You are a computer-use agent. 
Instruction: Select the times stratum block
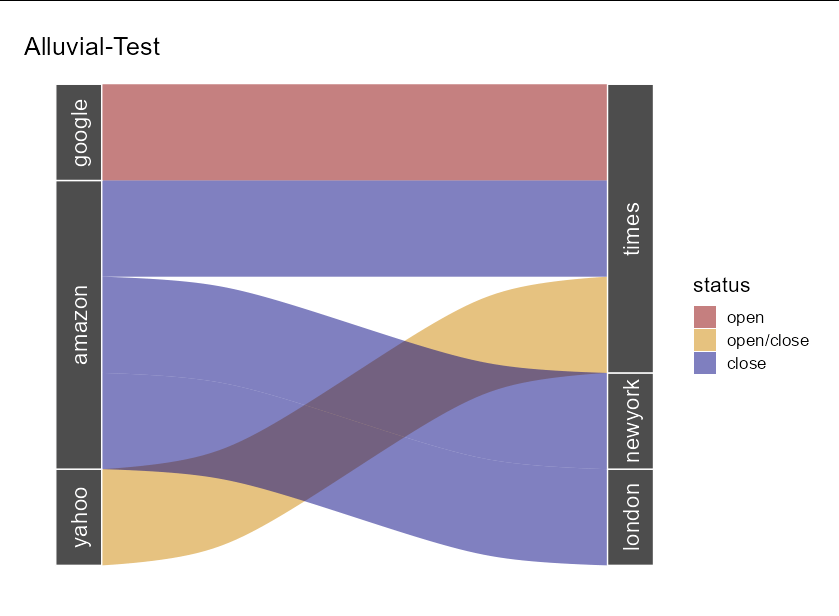630,229
